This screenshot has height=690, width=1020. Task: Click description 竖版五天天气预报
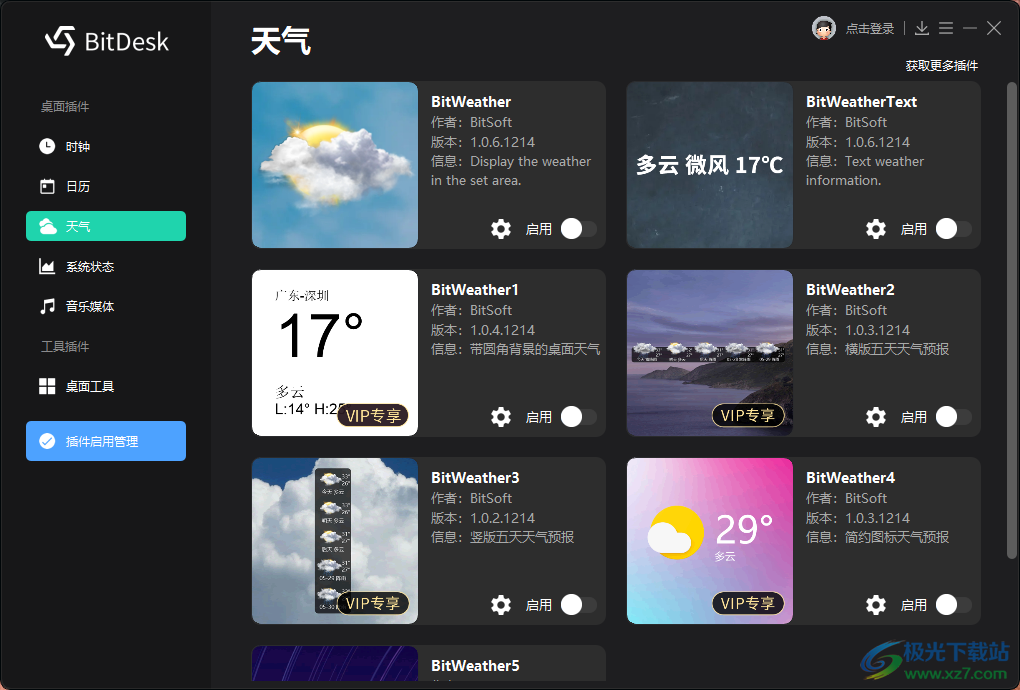tap(522, 537)
